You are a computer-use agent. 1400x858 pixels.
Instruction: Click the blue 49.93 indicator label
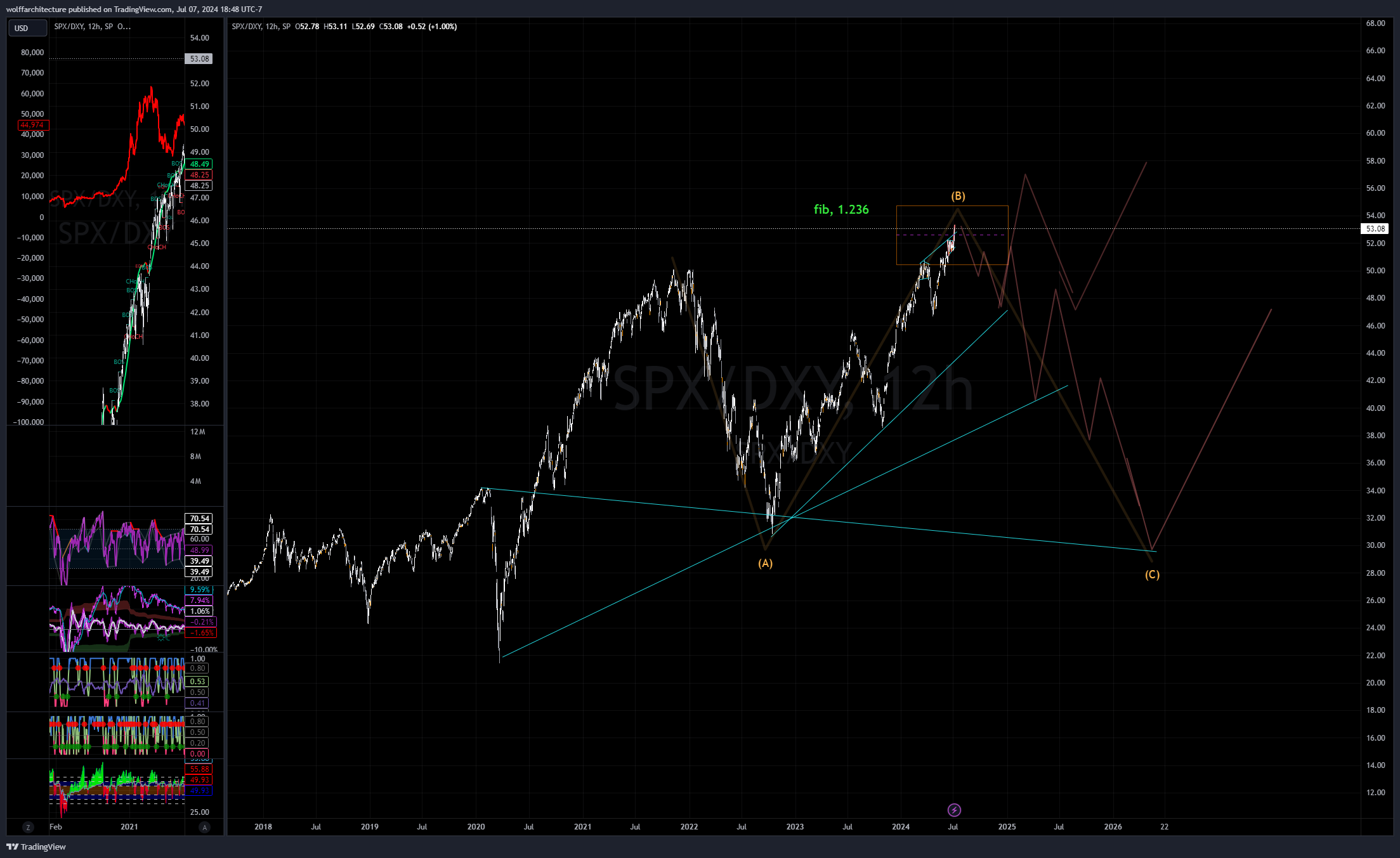point(199,791)
